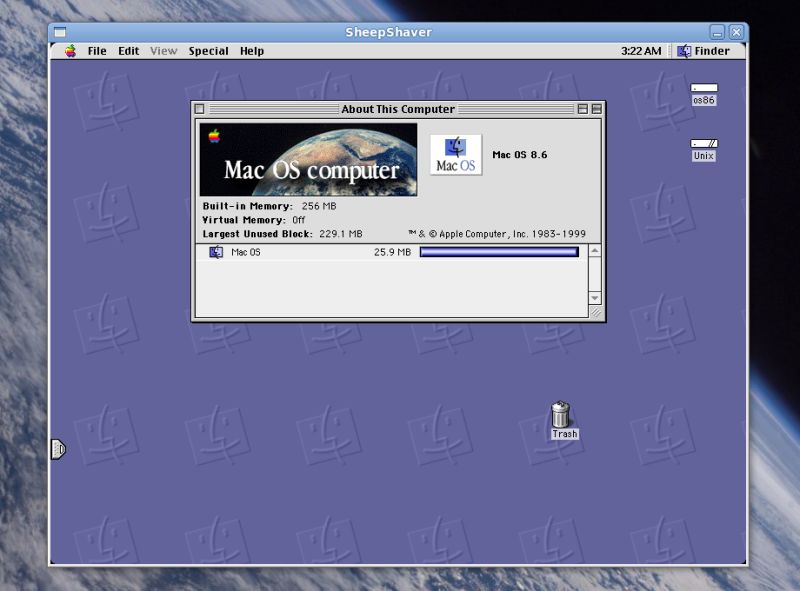The width and height of the screenshot is (800, 591).
Task: Close the About This Computer window
Action: tap(199, 109)
